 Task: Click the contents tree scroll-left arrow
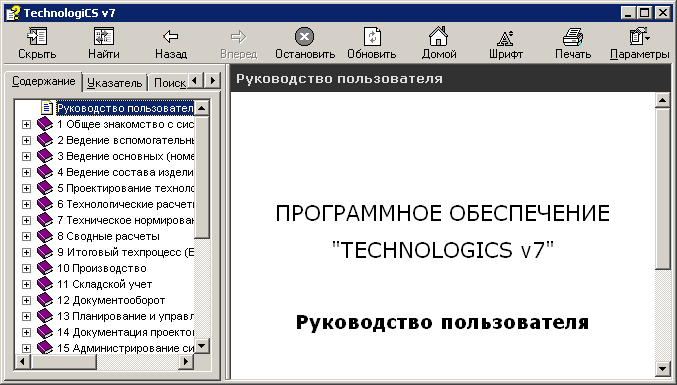tap(22, 361)
